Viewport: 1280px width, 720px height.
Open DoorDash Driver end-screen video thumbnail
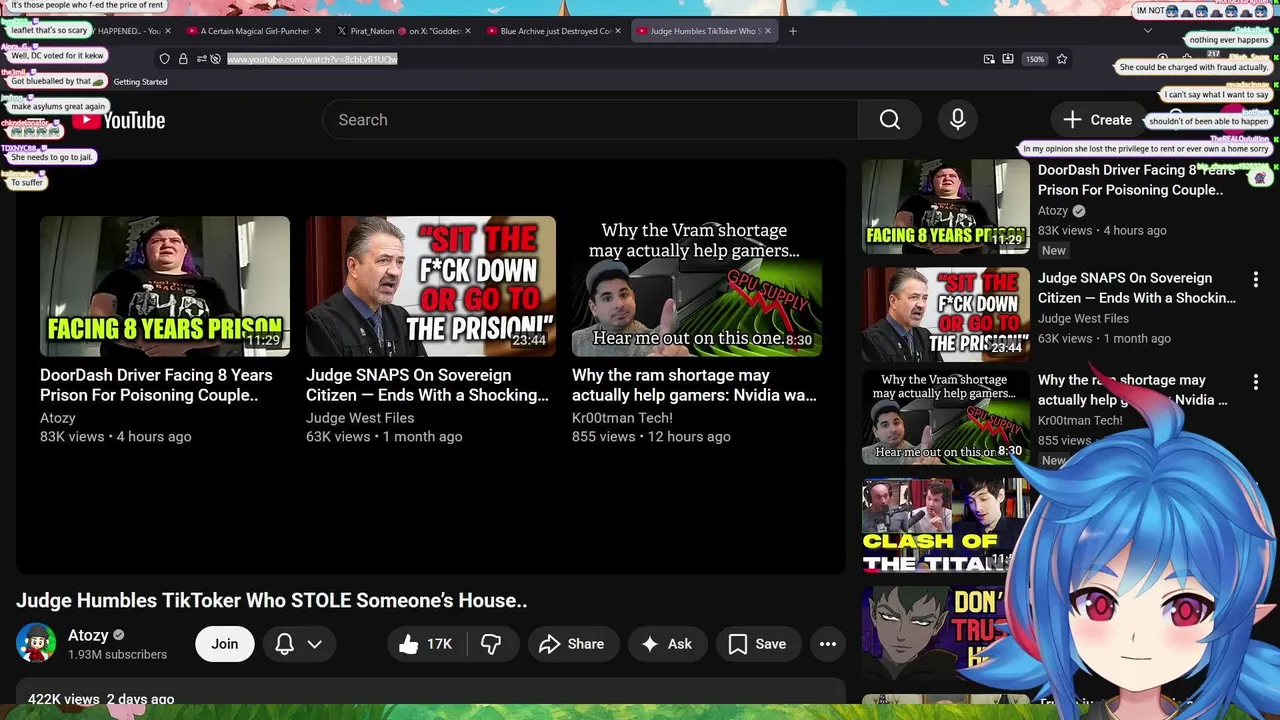point(165,286)
